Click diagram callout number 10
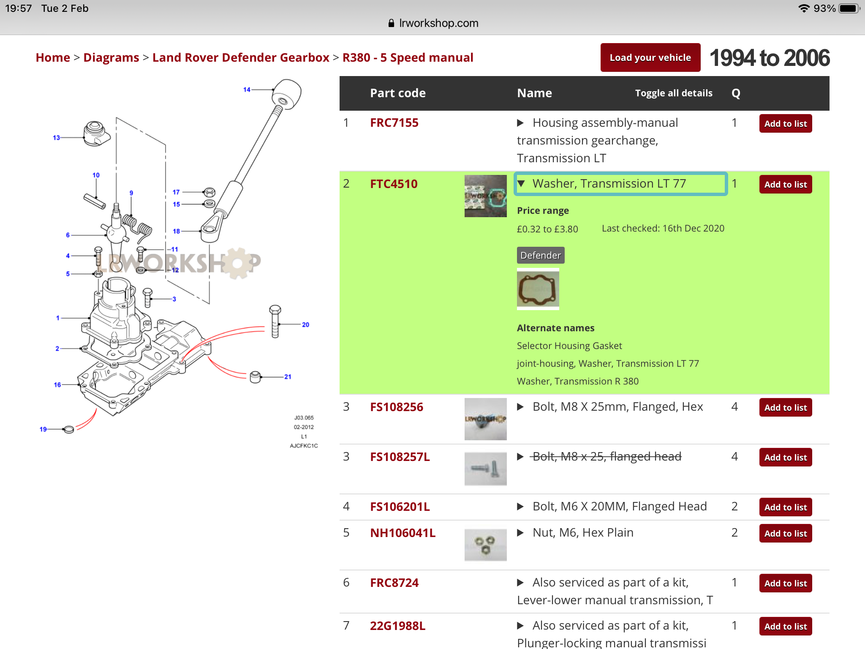 pos(96,175)
